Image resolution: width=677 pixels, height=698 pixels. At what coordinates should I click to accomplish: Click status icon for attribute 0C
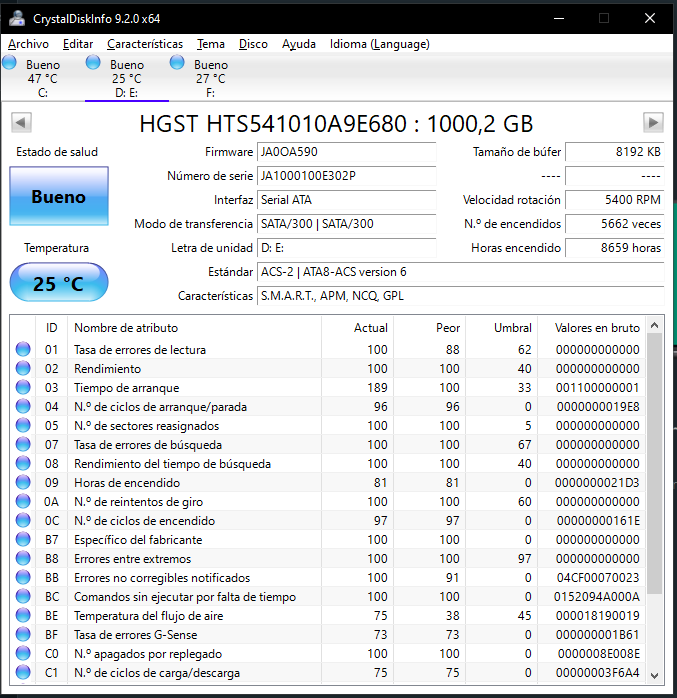click(x=23, y=520)
